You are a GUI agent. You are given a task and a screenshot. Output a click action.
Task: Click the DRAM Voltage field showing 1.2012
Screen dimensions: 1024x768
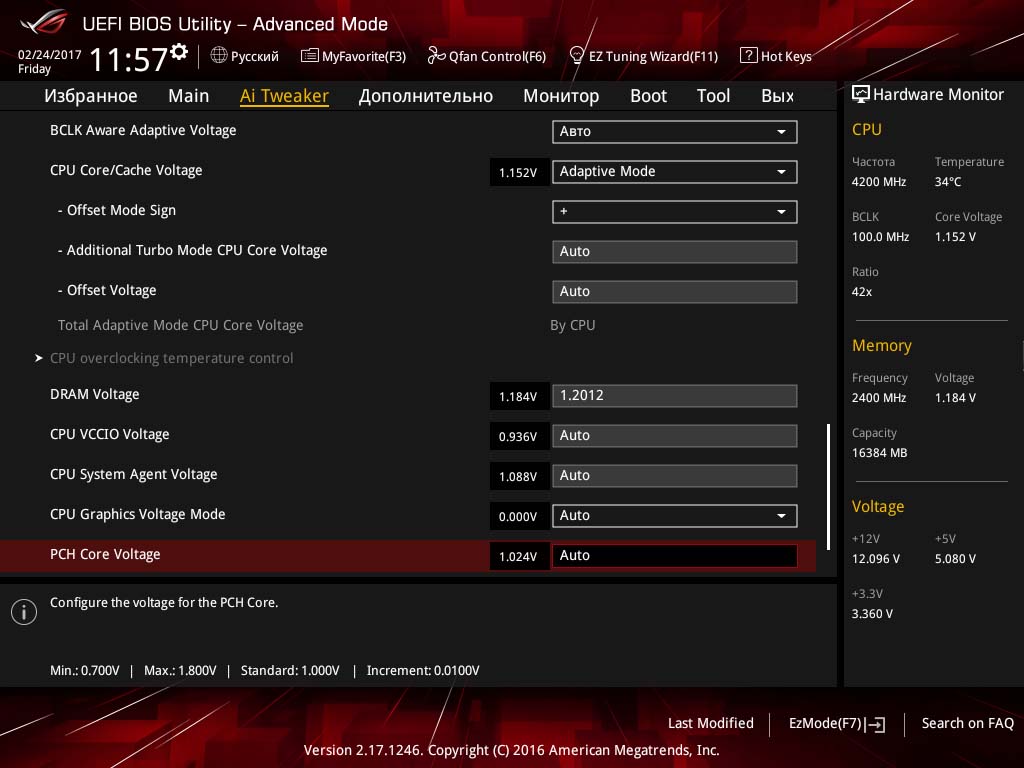click(675, 396)
